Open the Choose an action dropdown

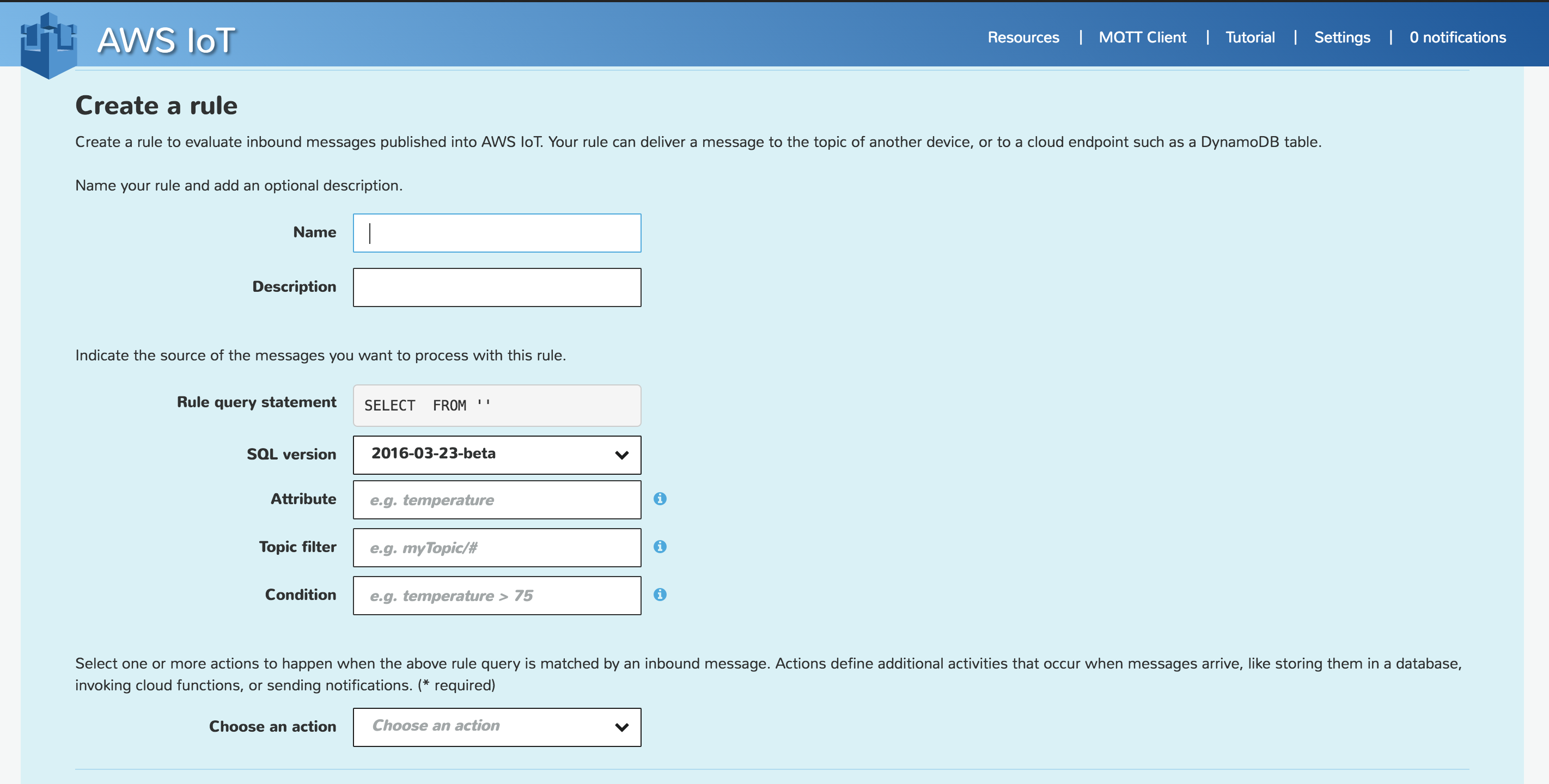point(497,727)
